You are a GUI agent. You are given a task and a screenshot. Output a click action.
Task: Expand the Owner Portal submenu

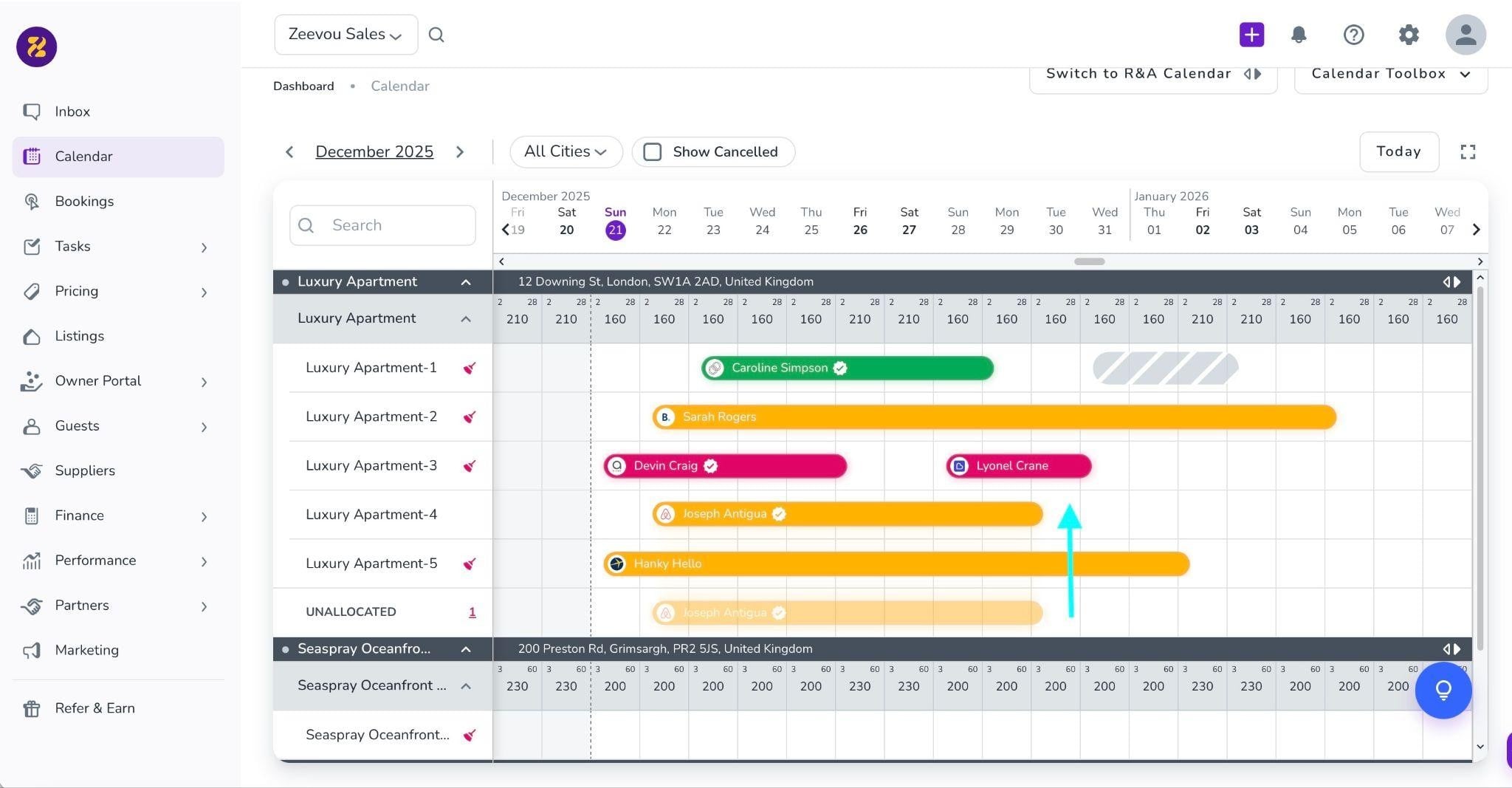[205, 382]
